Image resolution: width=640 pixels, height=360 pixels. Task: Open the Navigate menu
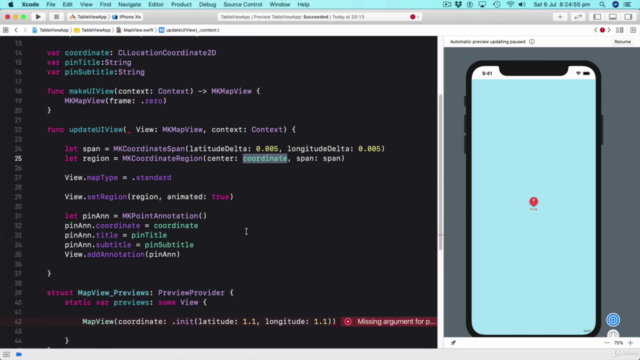[x=129, y=4]
